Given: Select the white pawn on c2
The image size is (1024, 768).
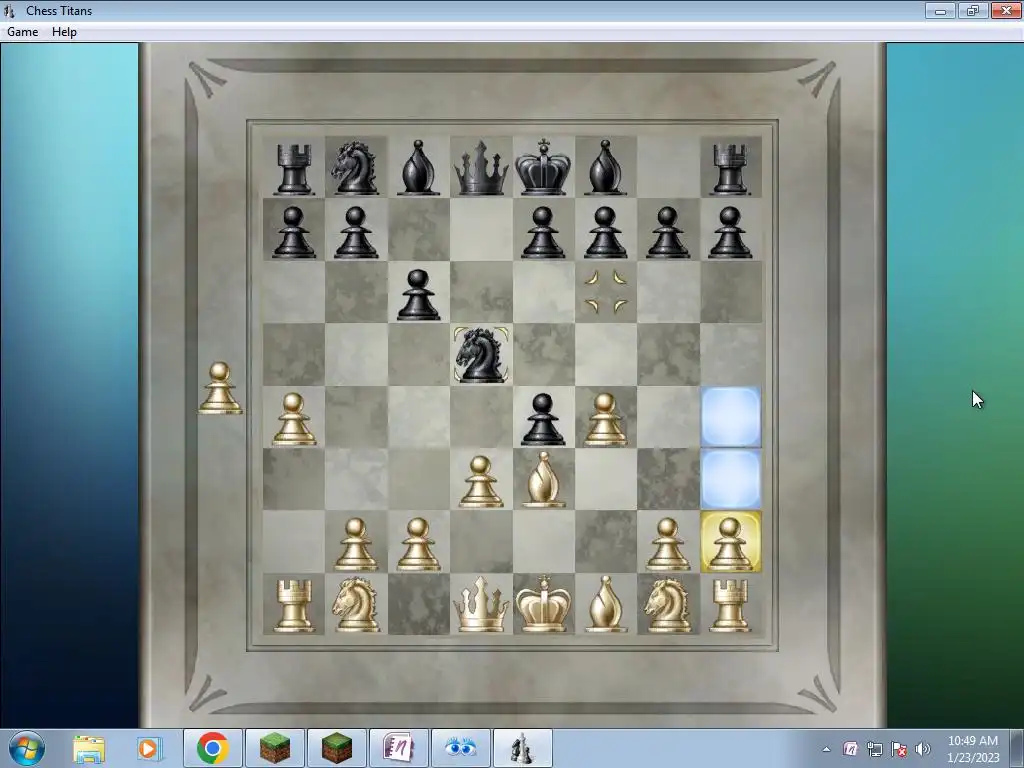Looking at the screenshot, I should point(418,544).
